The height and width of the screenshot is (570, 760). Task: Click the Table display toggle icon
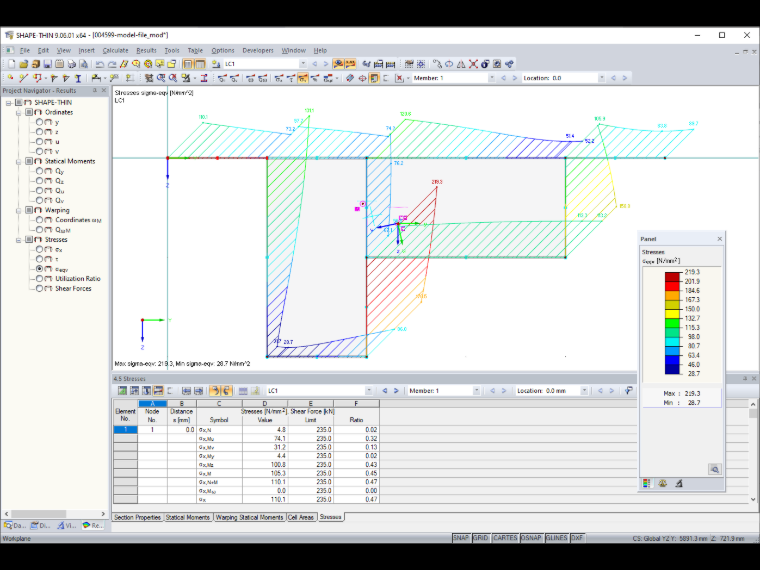200,64
